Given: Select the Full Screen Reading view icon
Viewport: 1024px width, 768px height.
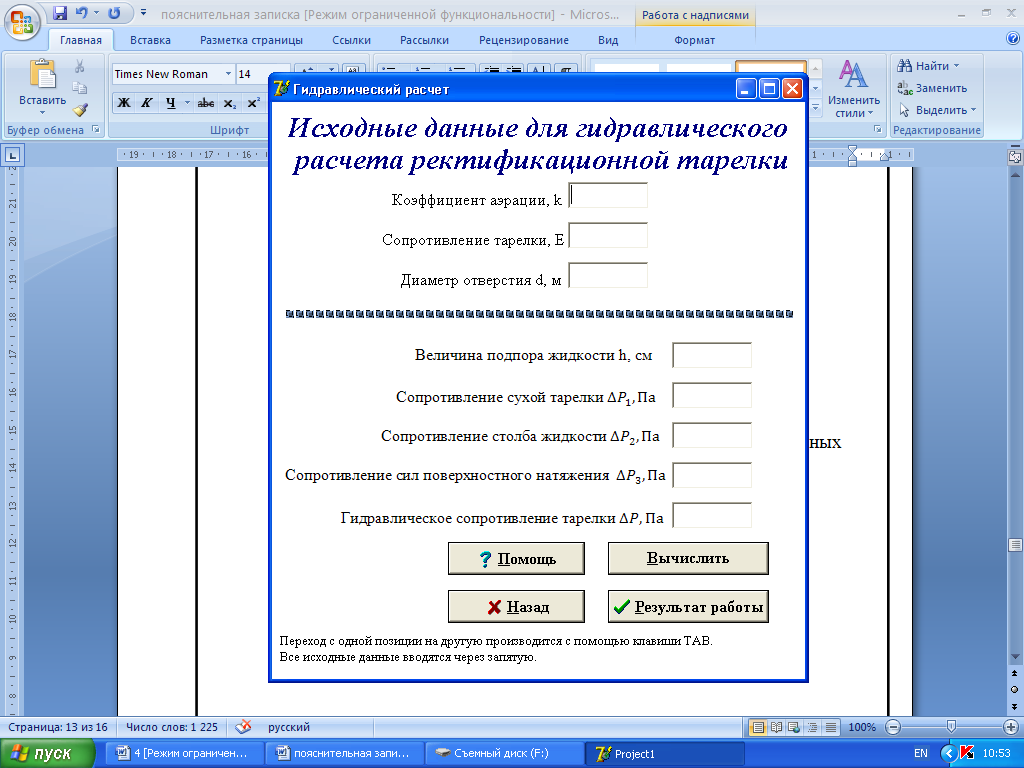Looking at the screenshot, I should pos(776,727).
